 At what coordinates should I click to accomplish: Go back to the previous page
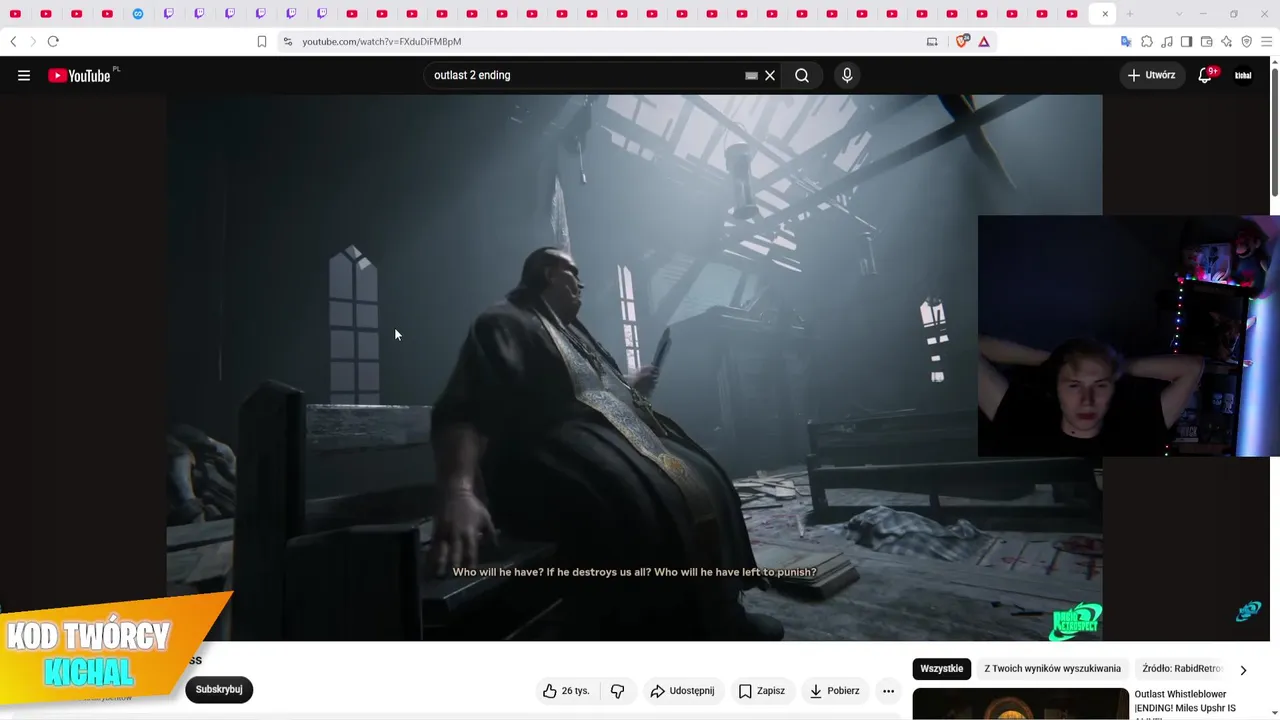(x=13, y=41)
